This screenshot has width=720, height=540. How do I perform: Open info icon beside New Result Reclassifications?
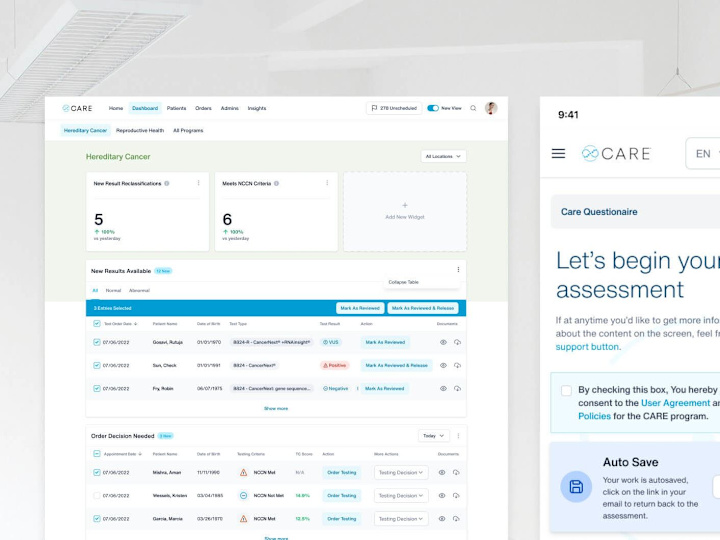pyautogui.click(x=167, y=183)
